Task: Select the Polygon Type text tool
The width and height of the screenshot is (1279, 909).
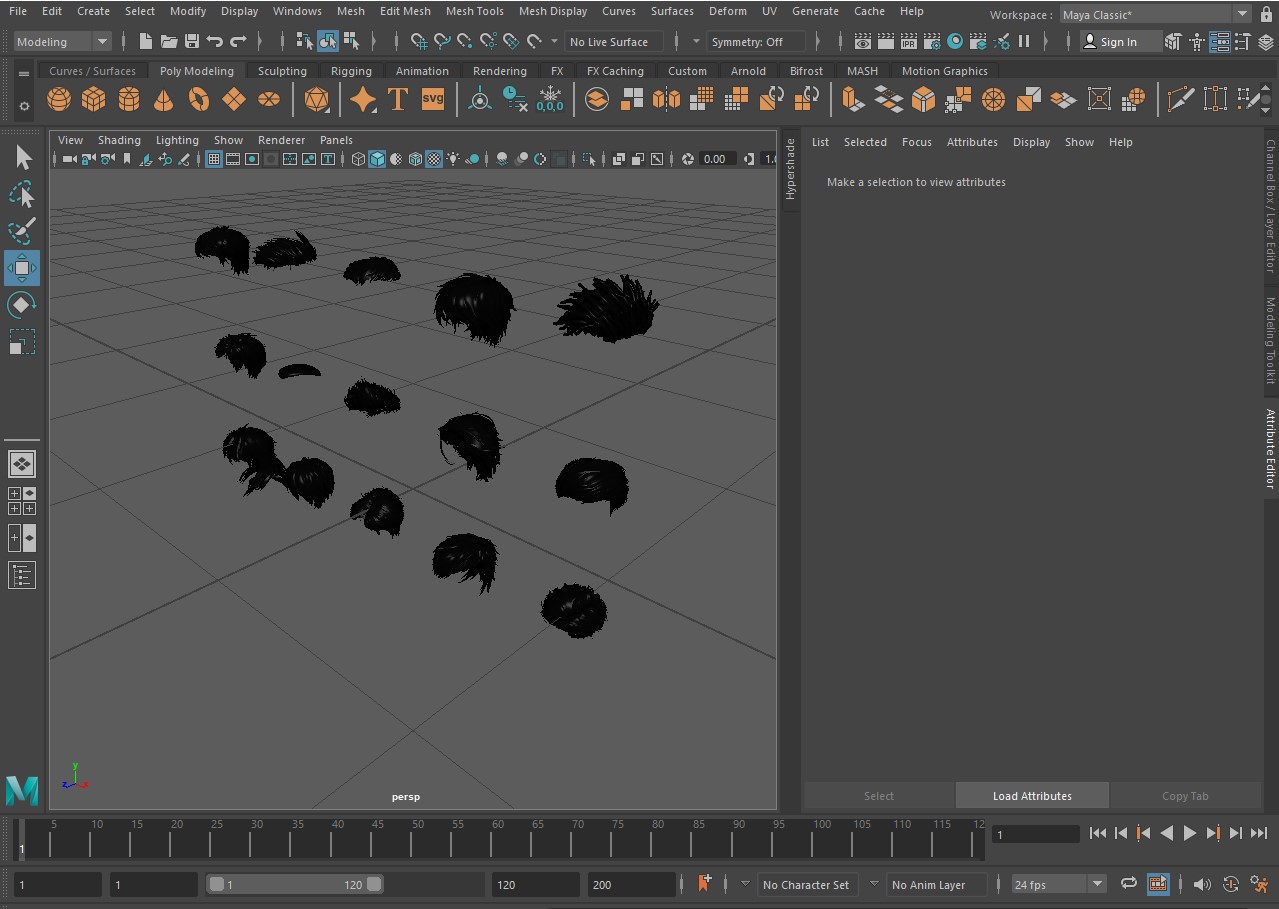Action: (397, 99)
